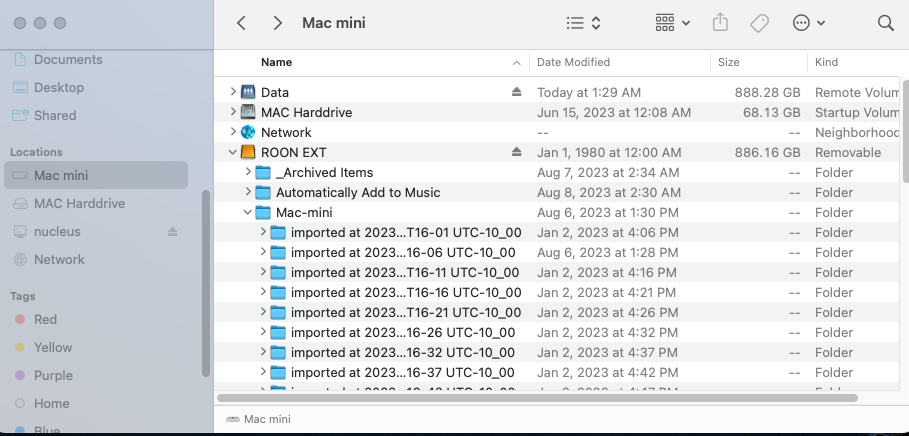Eject the ROON EXT volume

tap(517, 152)
